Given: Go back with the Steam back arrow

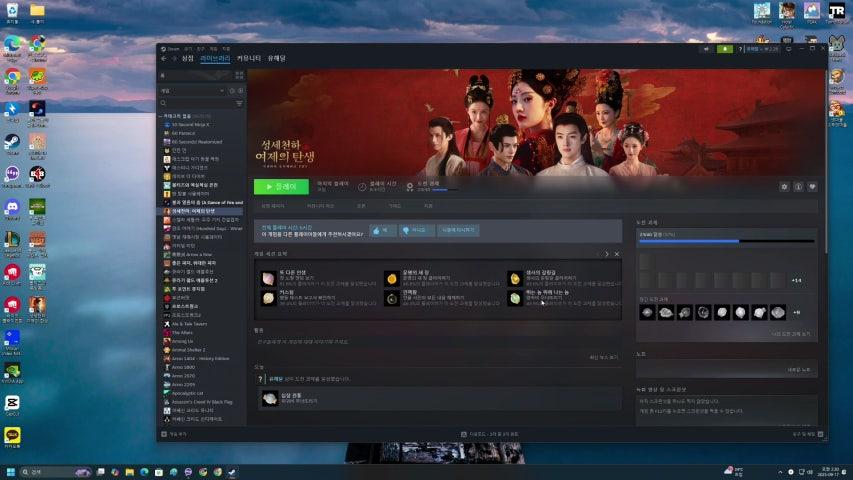Looking at the screenshot, I should (164, 58).
